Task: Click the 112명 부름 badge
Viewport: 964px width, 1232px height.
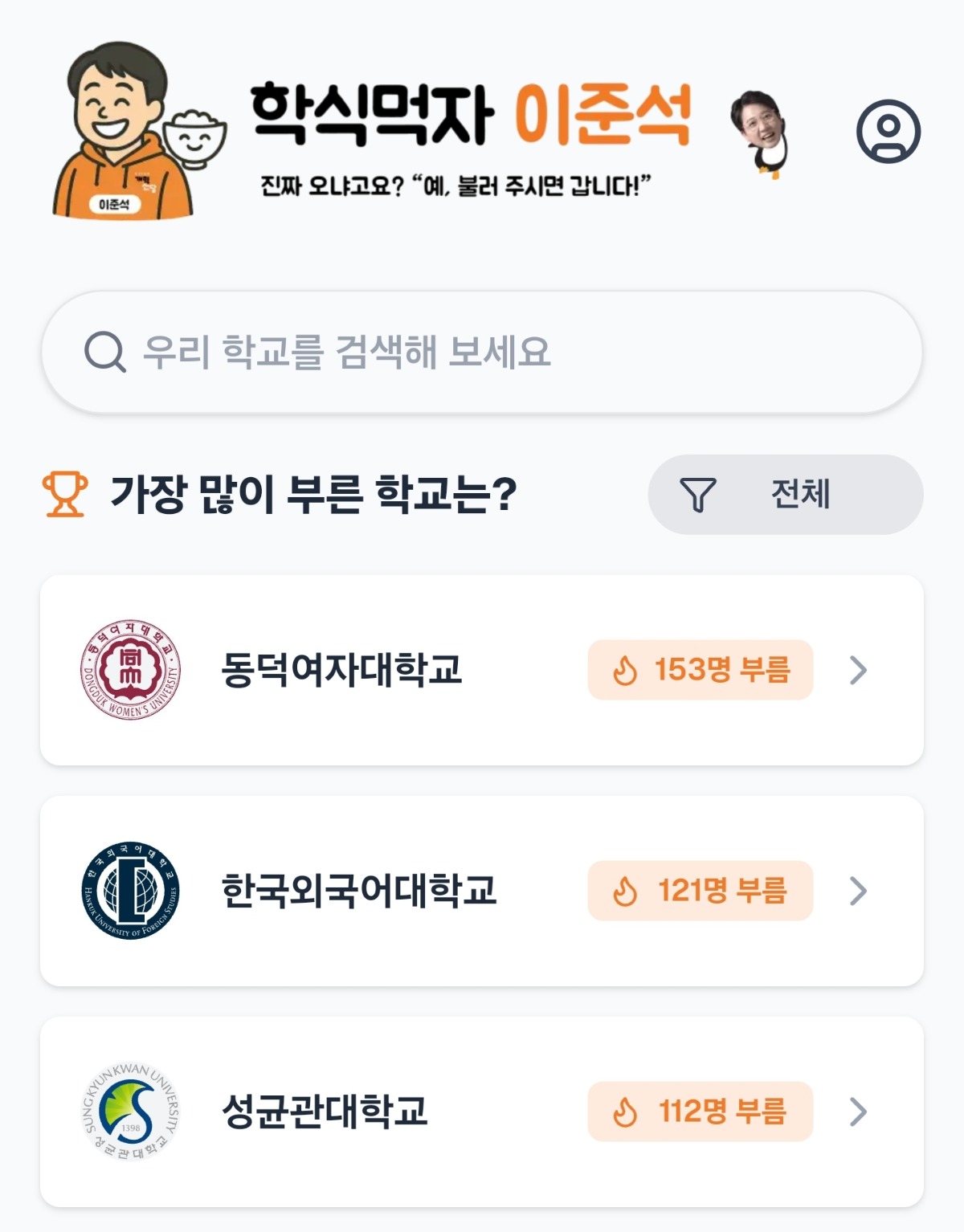Action: click(701, 1112)
